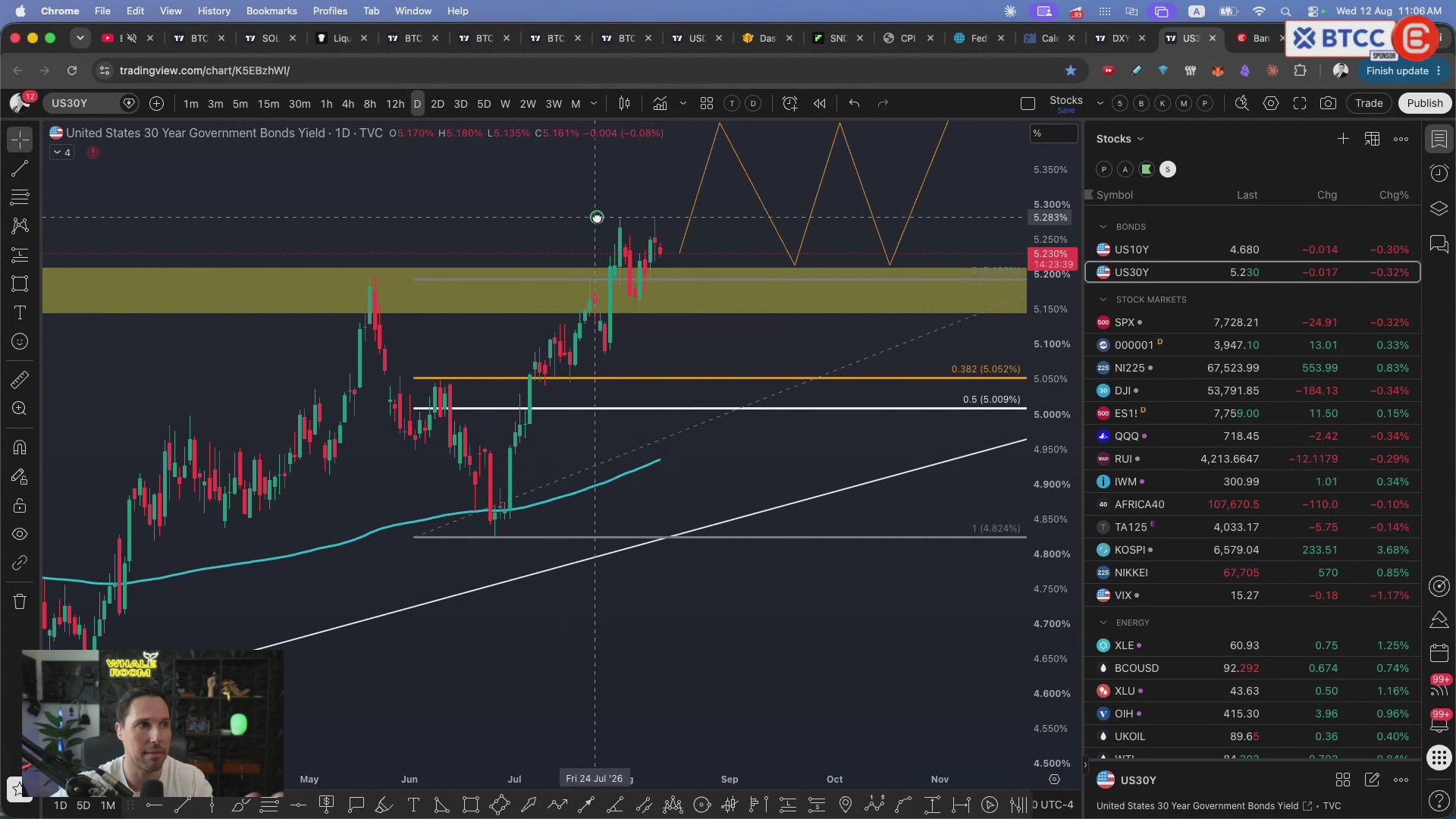Open the bar replay rewind tool
The height and width of the screenshot is (819, 1456).
[x=820, y=103]
